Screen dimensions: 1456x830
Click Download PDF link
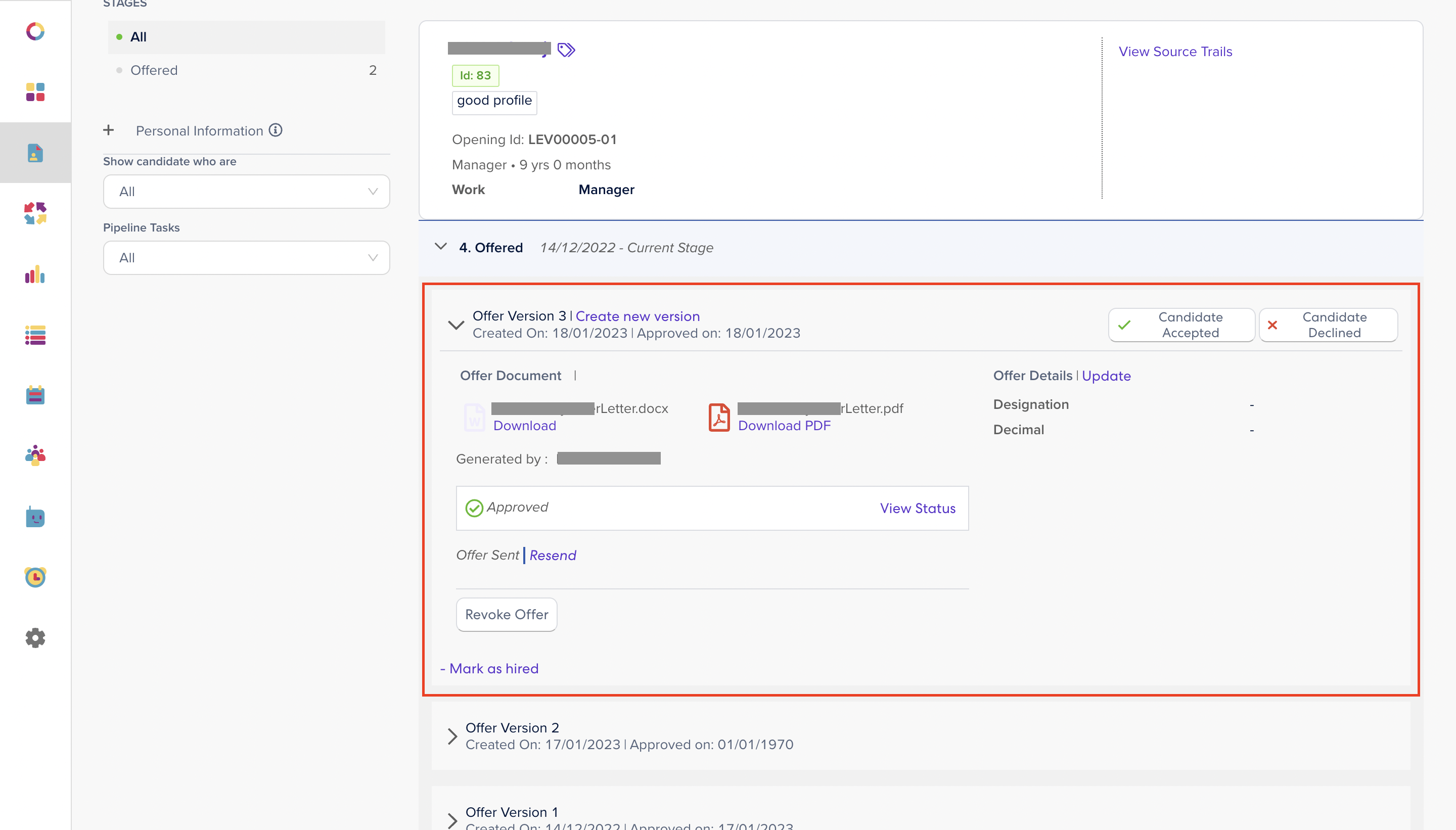tap(785, 426)
